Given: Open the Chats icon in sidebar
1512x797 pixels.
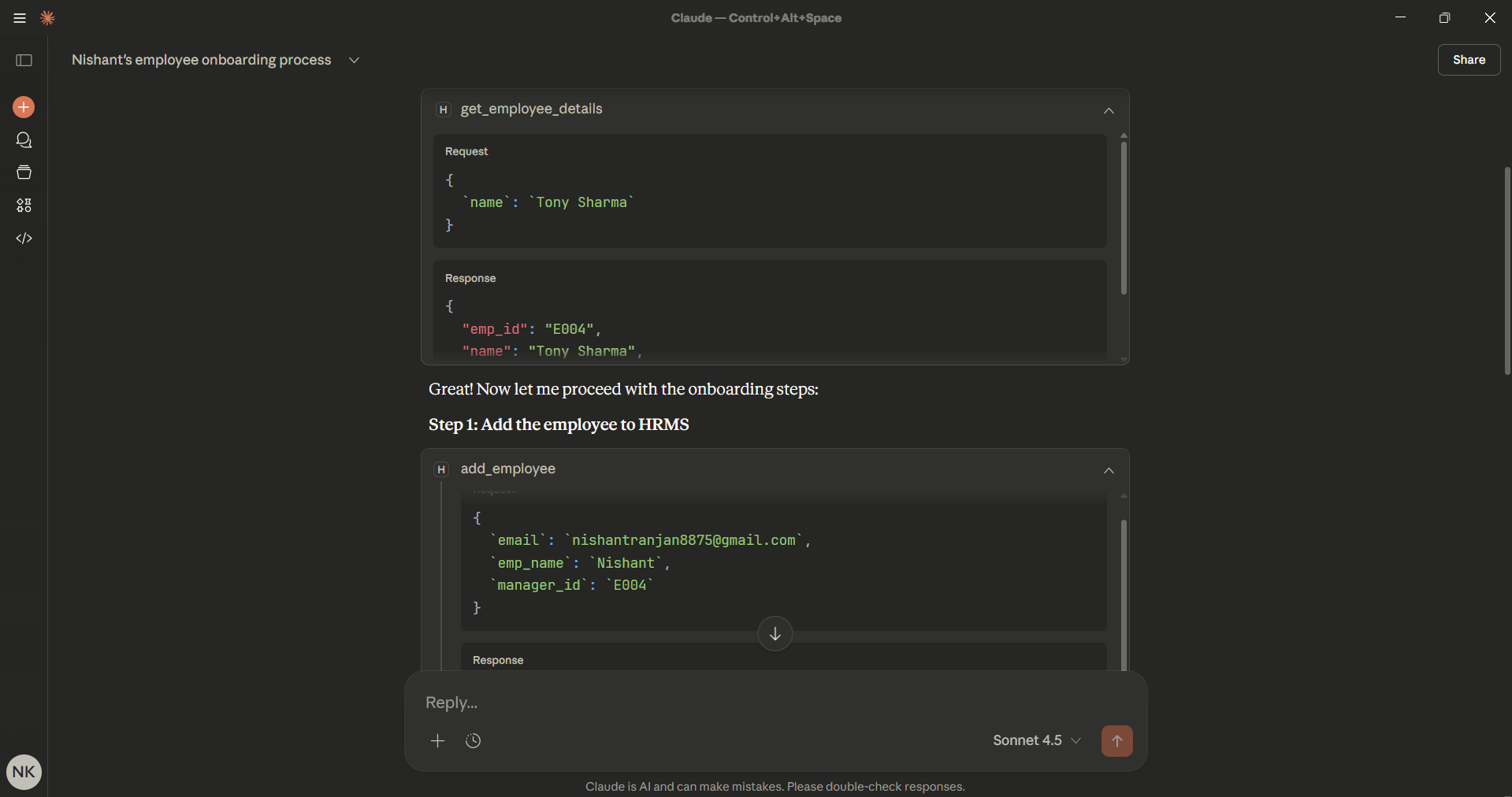Looking at the screenshot, I should [x=24, y=140].
